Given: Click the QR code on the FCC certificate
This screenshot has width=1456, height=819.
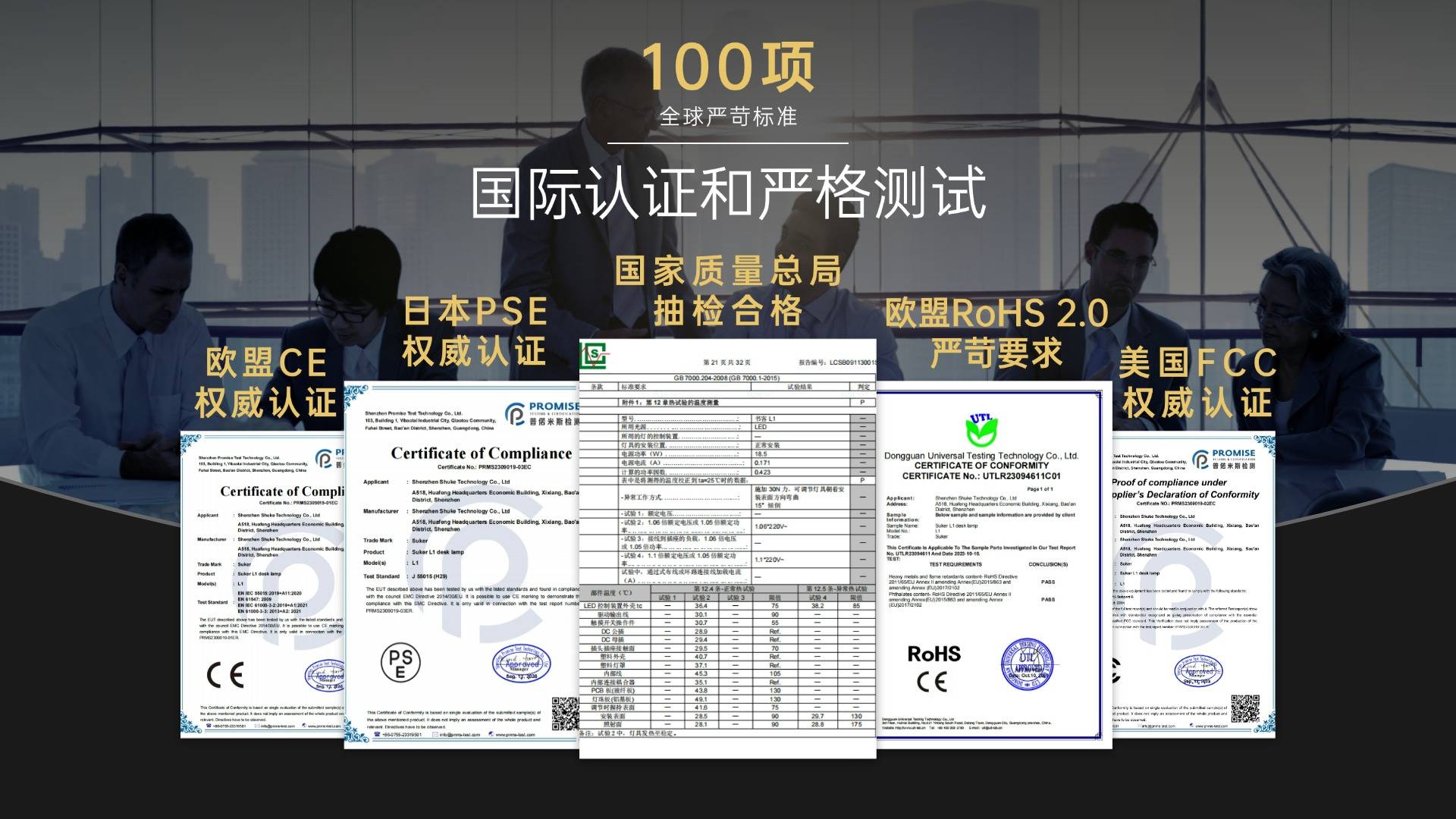Looking at the screenshot, I should 1245,708.
